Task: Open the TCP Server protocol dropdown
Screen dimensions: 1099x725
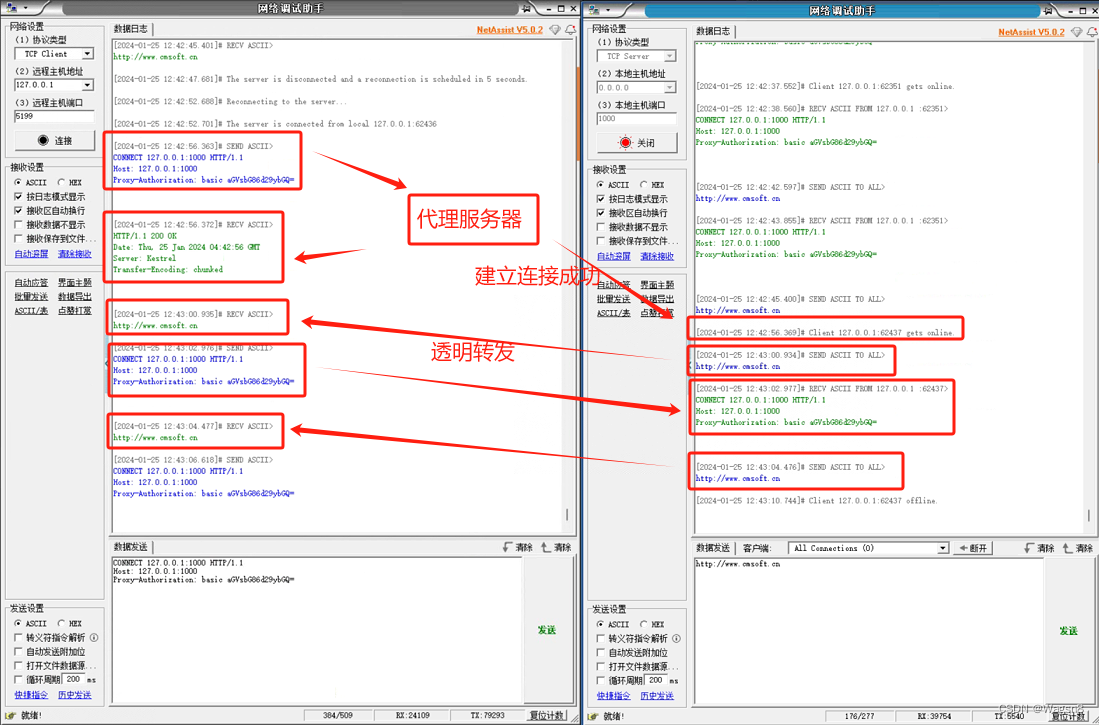Action: (670, 56)
